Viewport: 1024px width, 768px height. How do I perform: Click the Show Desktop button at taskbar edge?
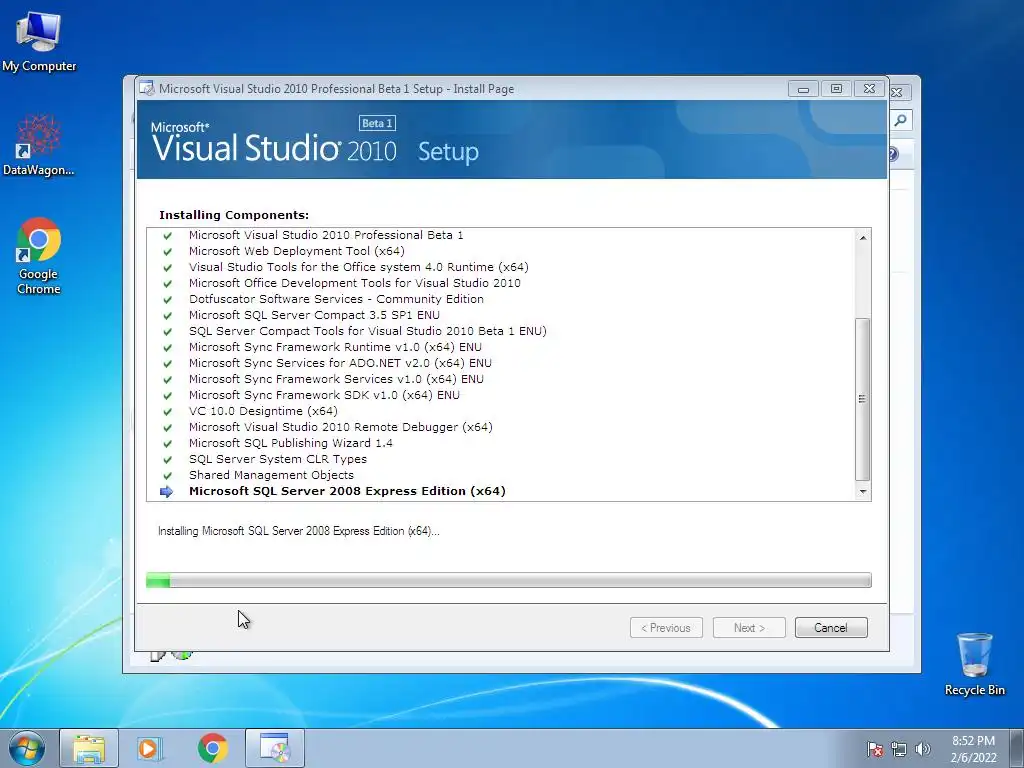tap(1017, 748)
